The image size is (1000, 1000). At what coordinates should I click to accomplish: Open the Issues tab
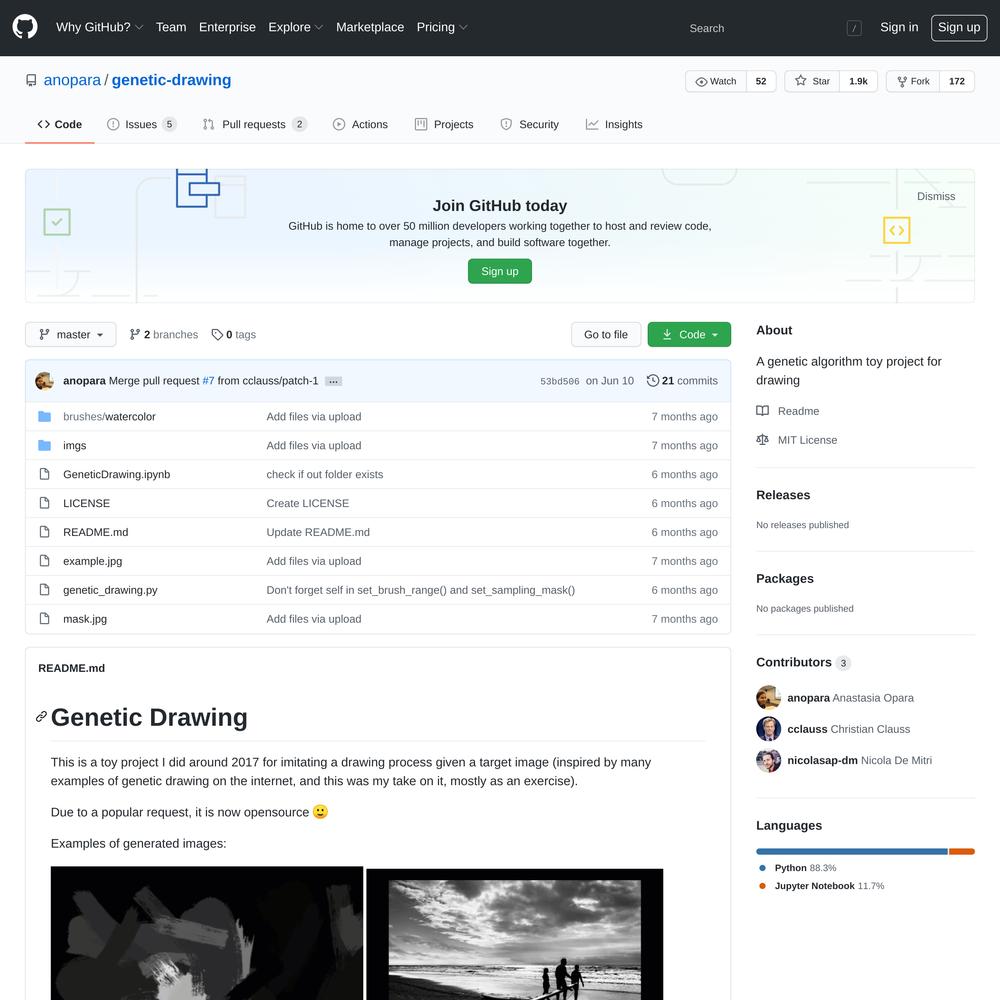click(141, 124)
